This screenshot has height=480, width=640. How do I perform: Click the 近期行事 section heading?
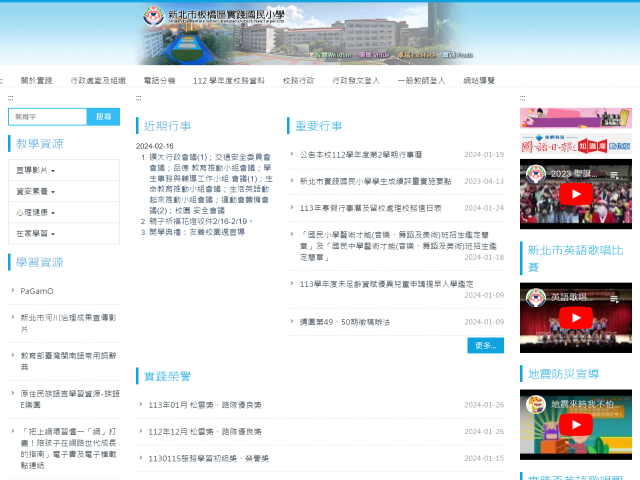coord(167,126)
